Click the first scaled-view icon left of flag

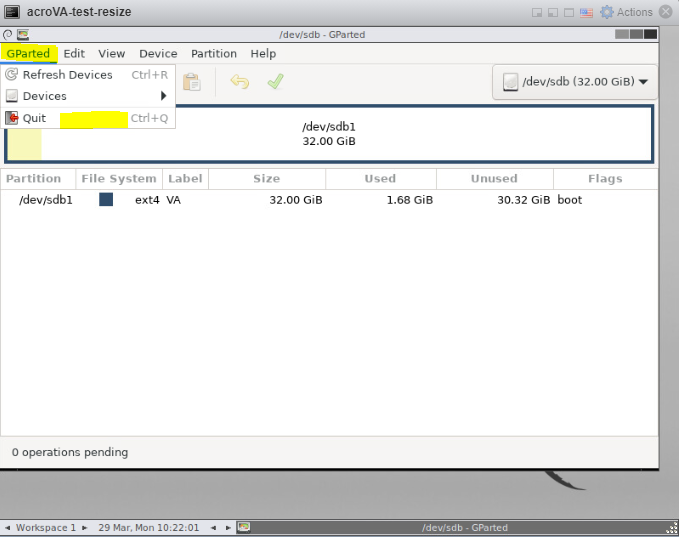pos(537,13)
